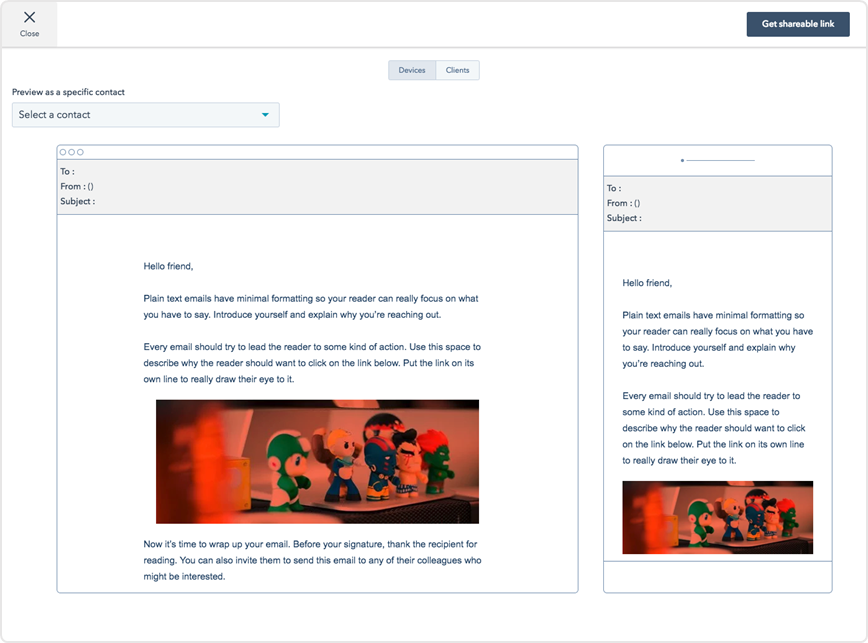The image size is (868, 643).
Task: Click the 'From : ()' line in mobile preview
Action: click(623, 203)
